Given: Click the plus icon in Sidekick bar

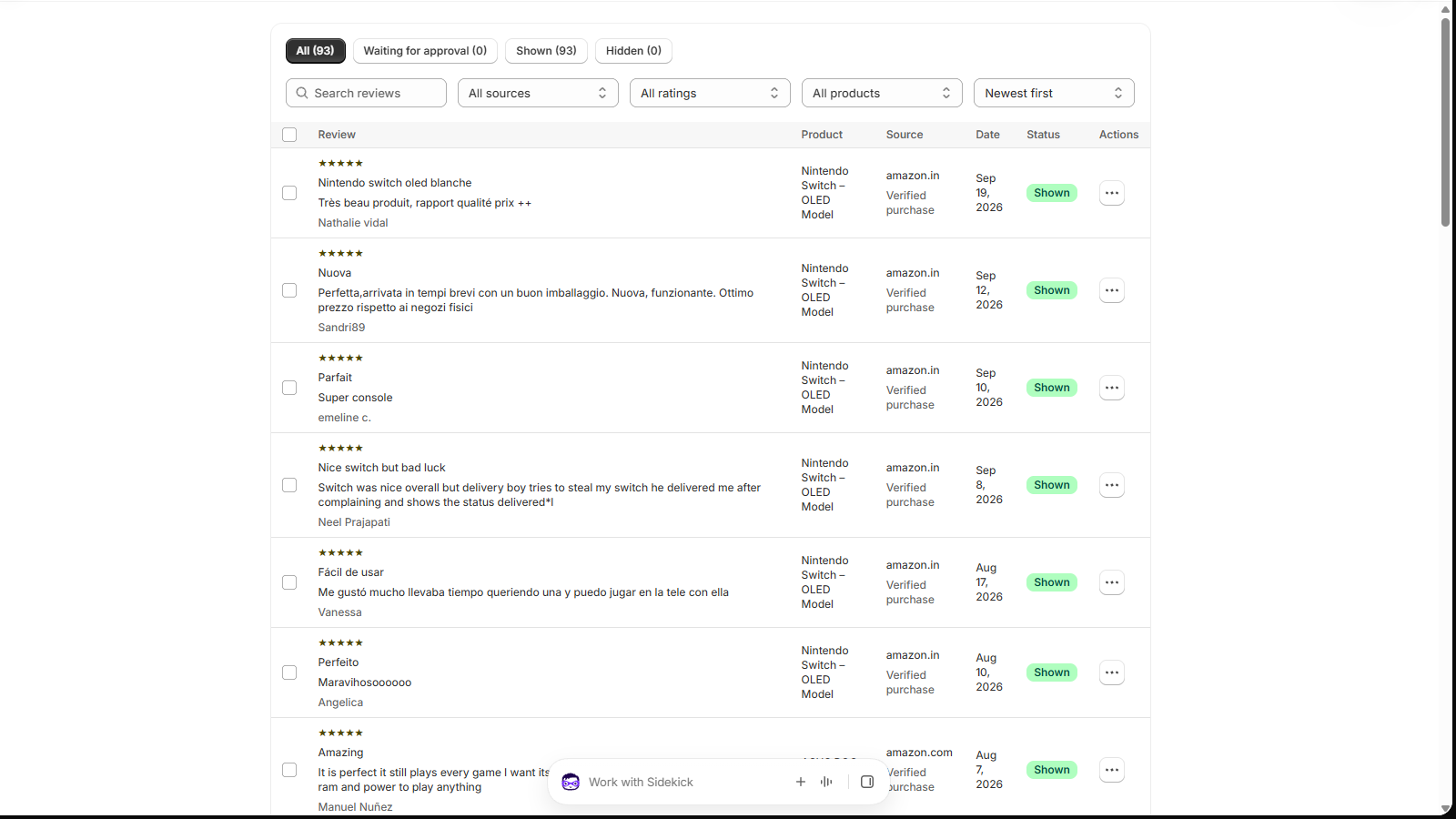Looking at the screenshot, I should click(801, 782).
